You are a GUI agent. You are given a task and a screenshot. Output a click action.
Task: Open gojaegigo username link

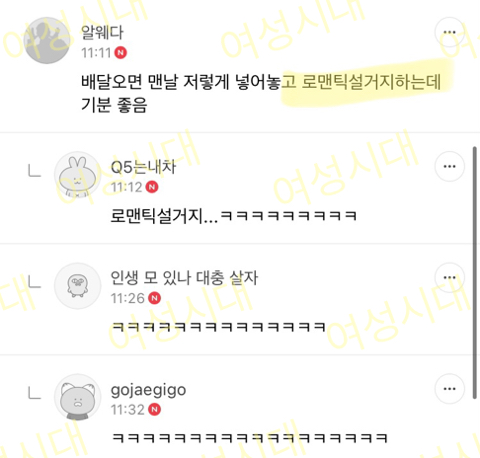click(x=148, y=390)
